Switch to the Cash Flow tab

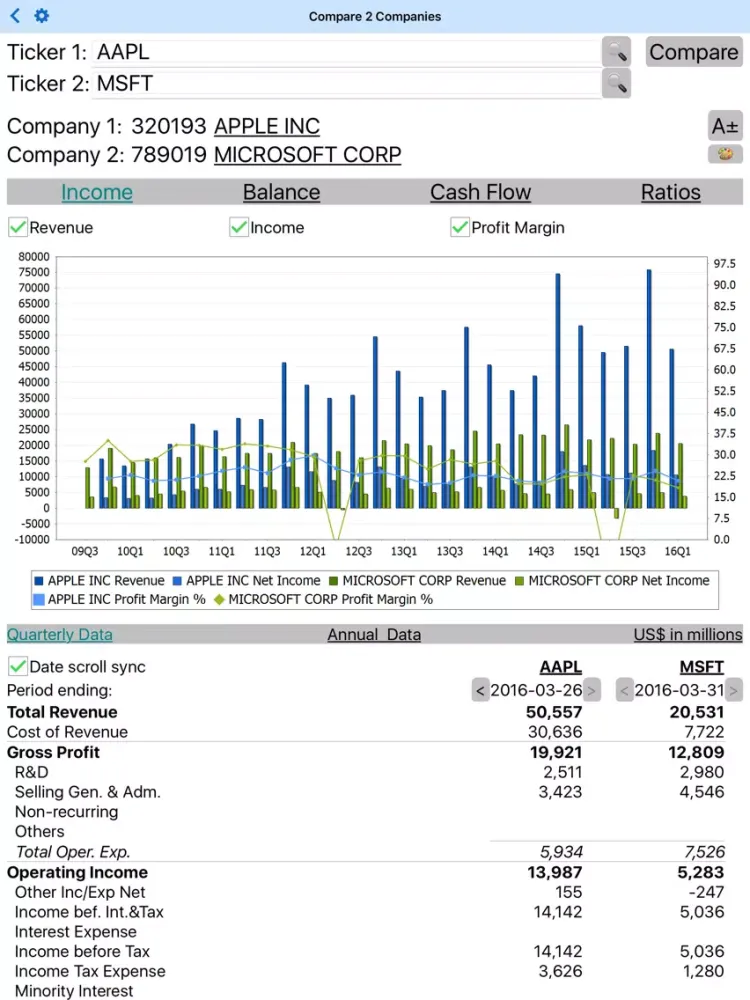[480, 192]
